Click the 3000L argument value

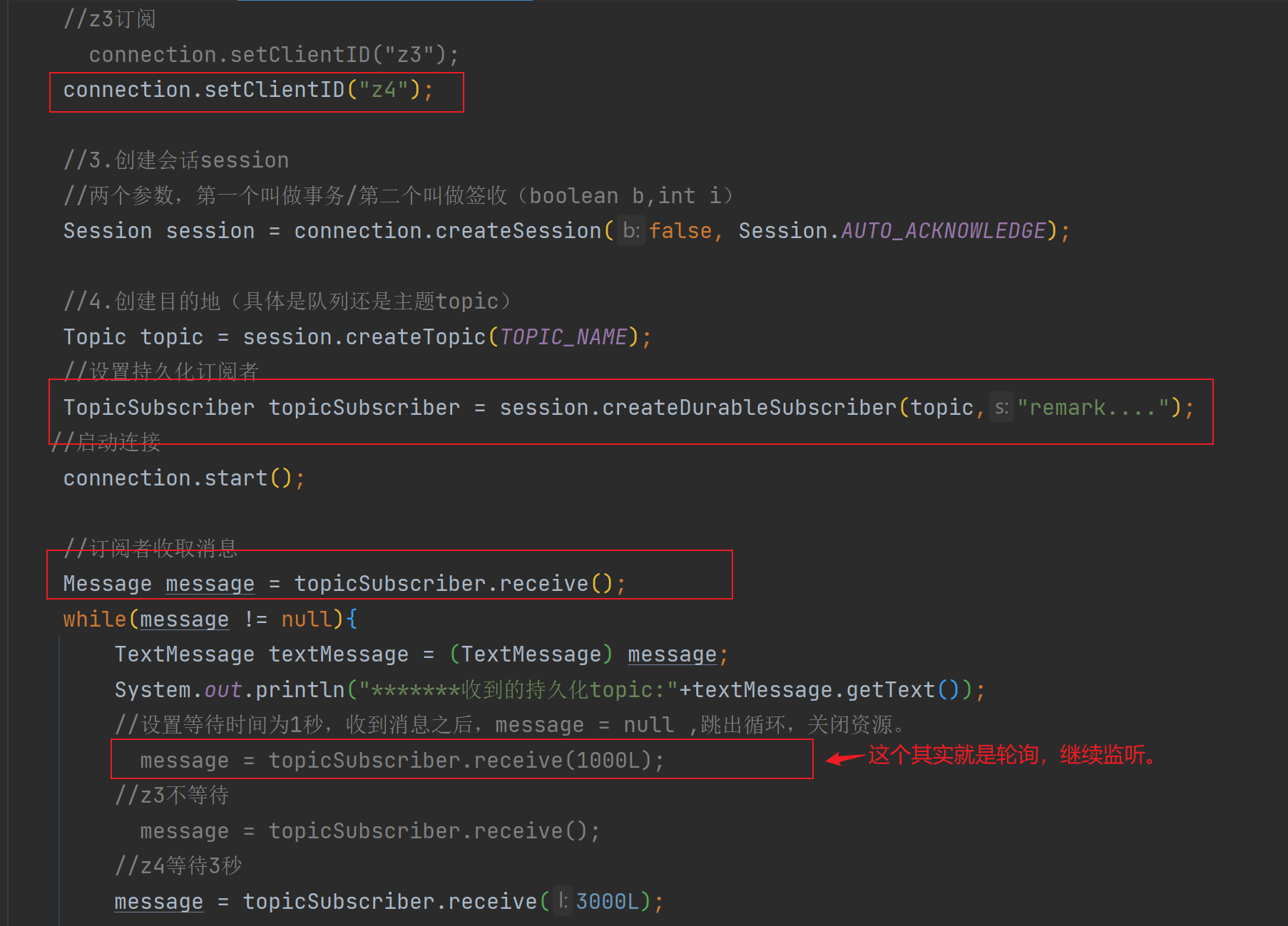coord(608,902)
